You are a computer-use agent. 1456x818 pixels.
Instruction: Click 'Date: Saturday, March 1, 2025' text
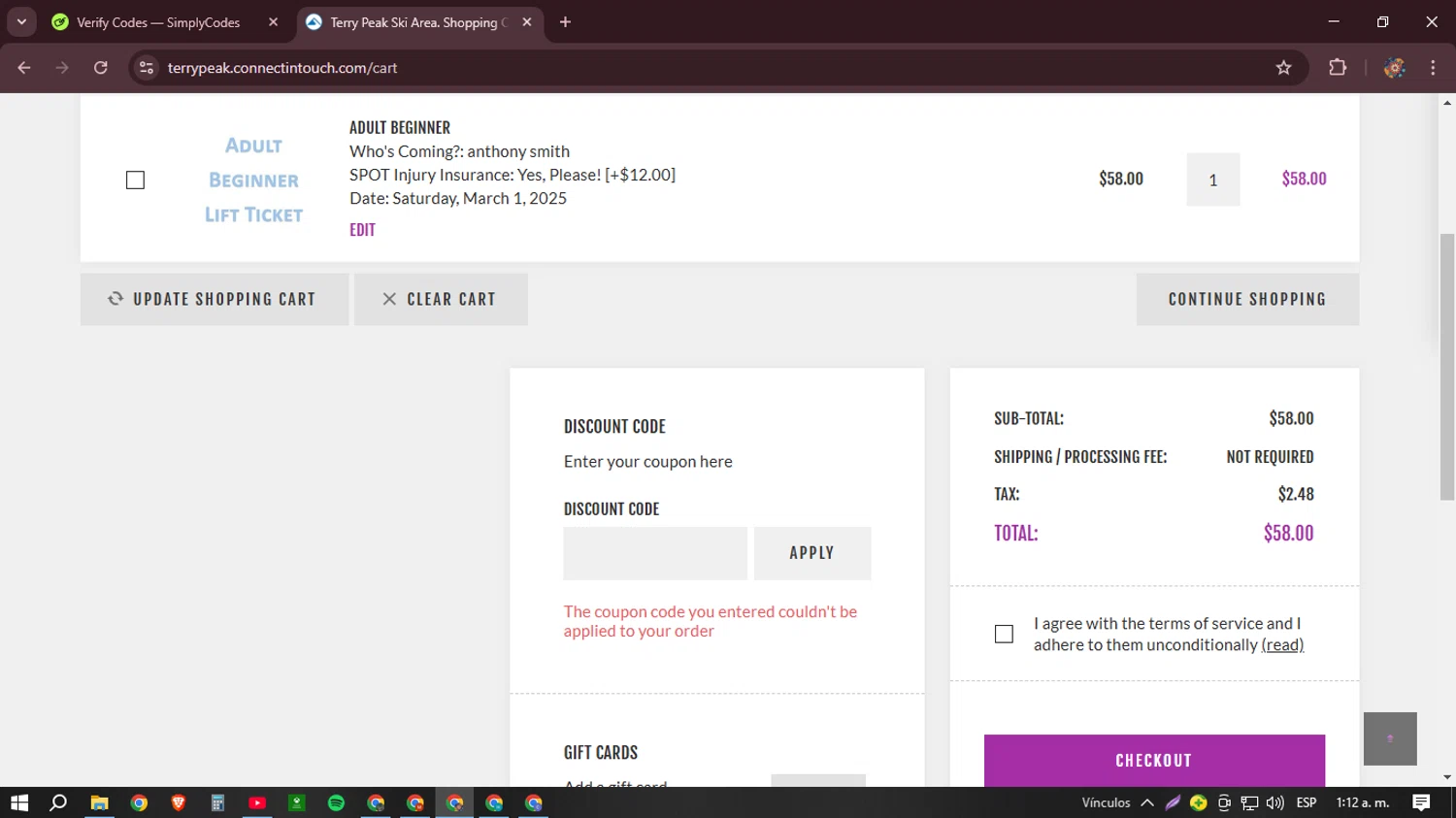458,198
